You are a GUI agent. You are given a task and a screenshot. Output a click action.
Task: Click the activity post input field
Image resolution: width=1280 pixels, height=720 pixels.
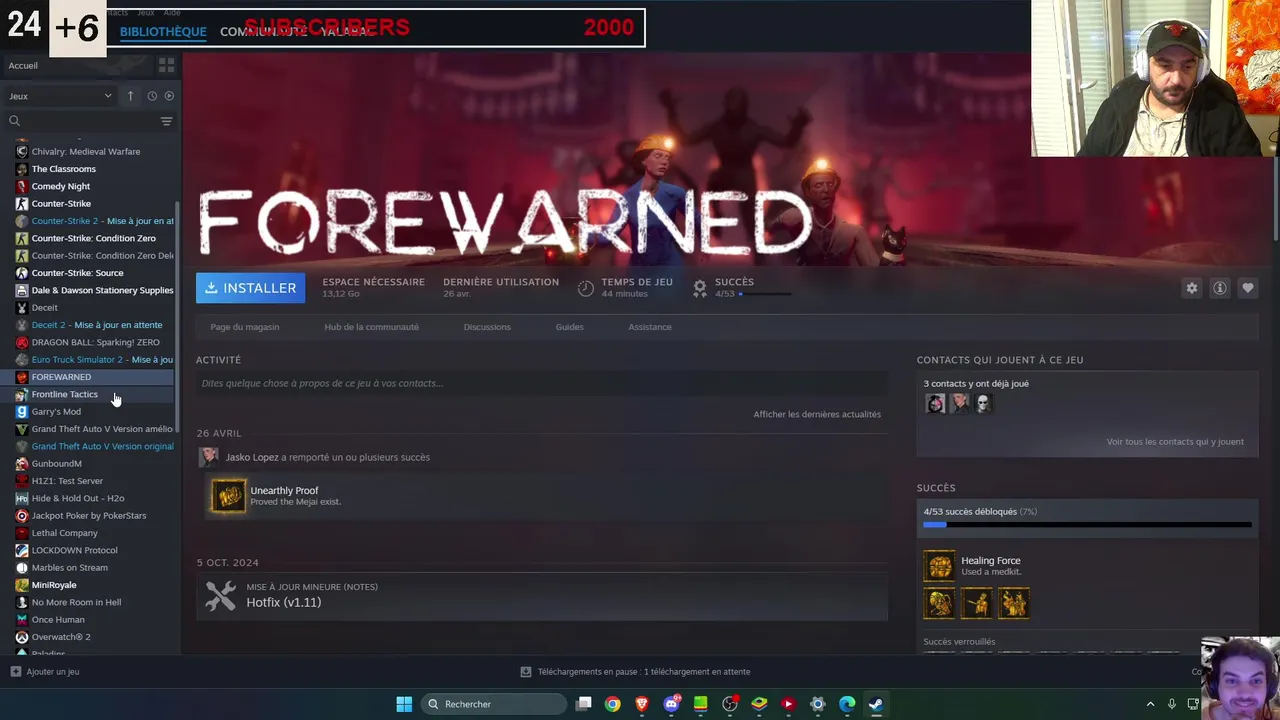pyautogui.click(x=541, y=383)
